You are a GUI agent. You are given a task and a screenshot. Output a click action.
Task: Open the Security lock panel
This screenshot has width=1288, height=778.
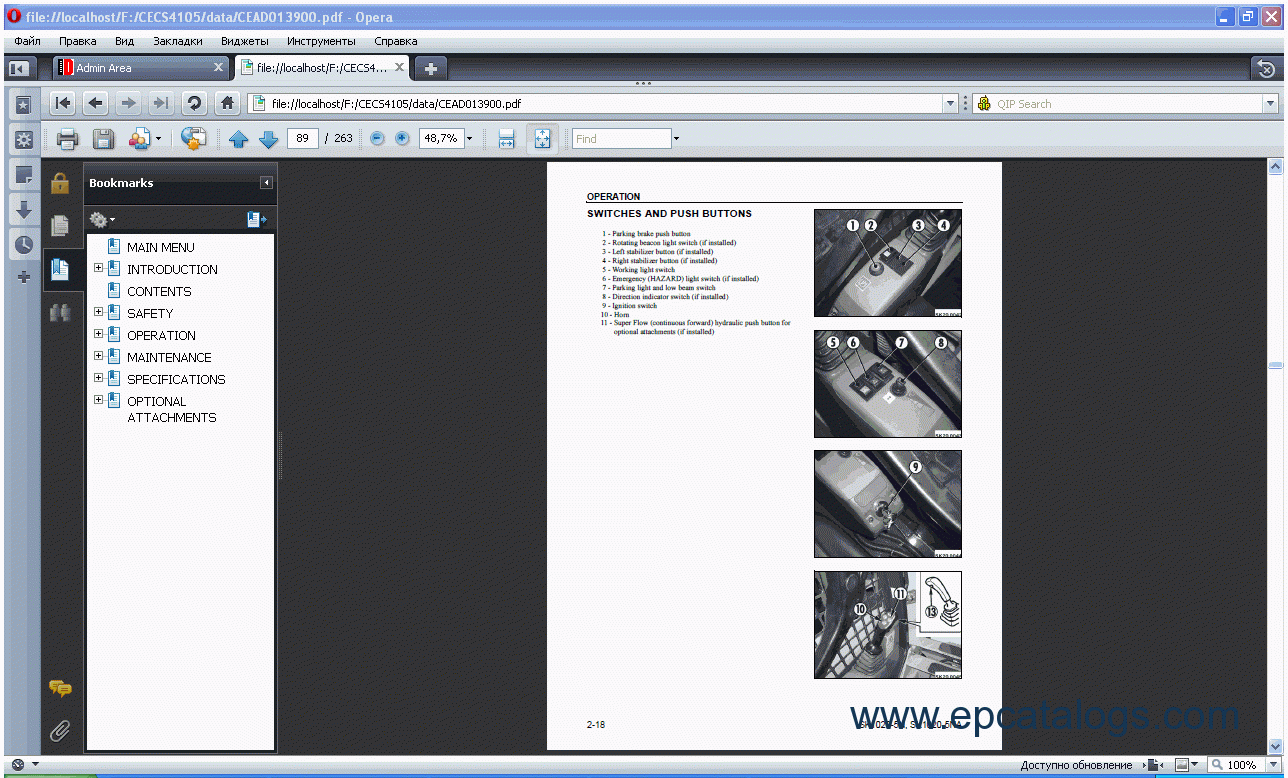[60, 183]
